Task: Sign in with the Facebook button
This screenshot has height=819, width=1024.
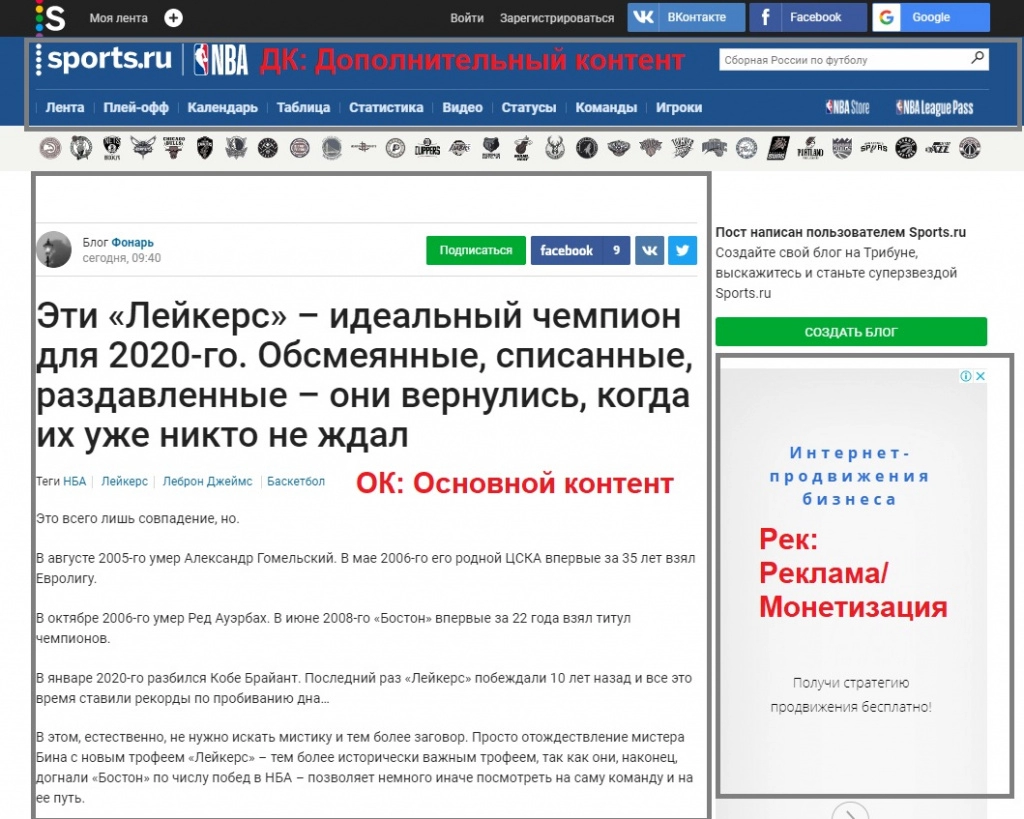Action: (808, 17)
